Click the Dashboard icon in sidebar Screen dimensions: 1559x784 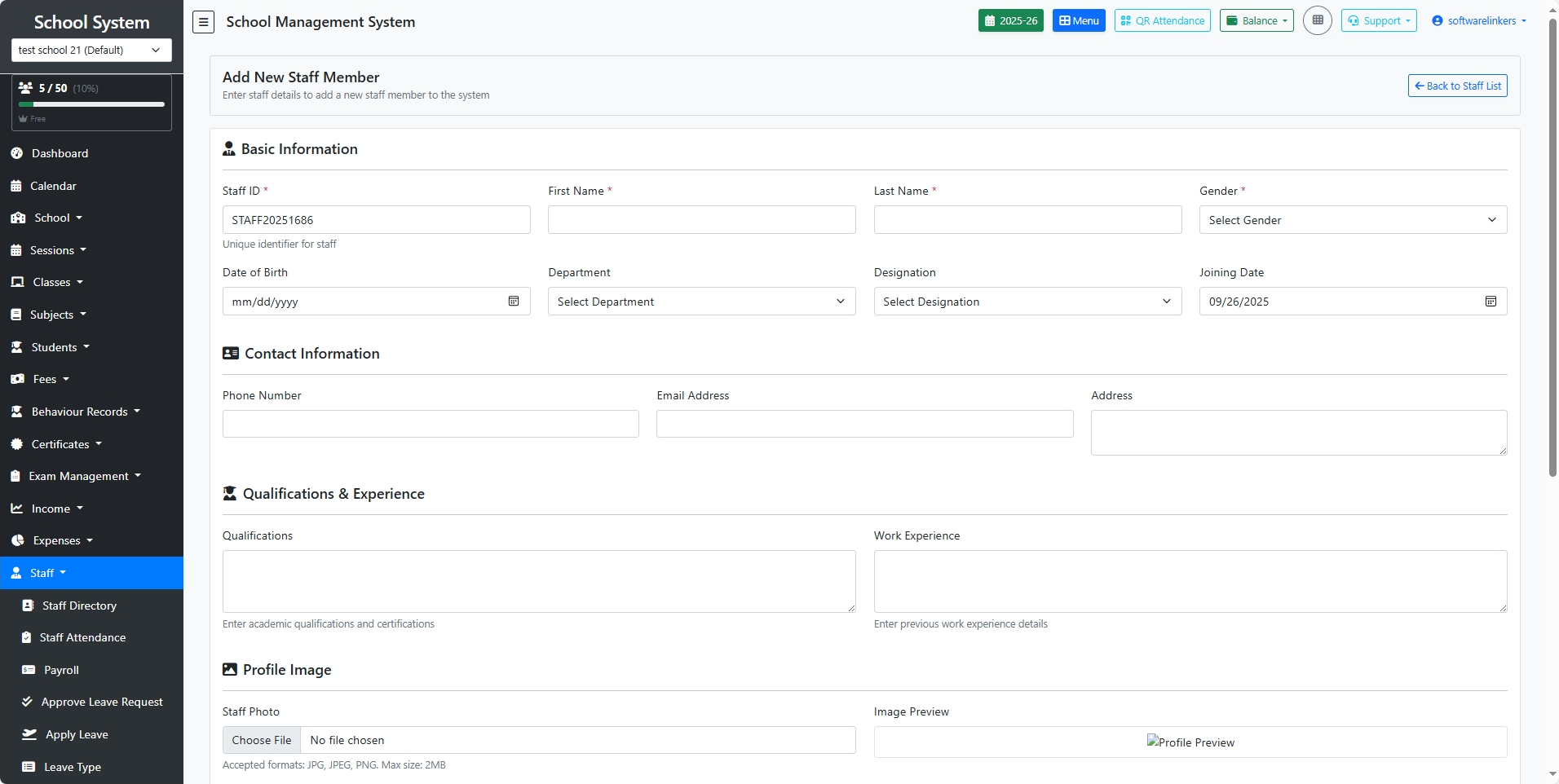(x=16, y=153)
